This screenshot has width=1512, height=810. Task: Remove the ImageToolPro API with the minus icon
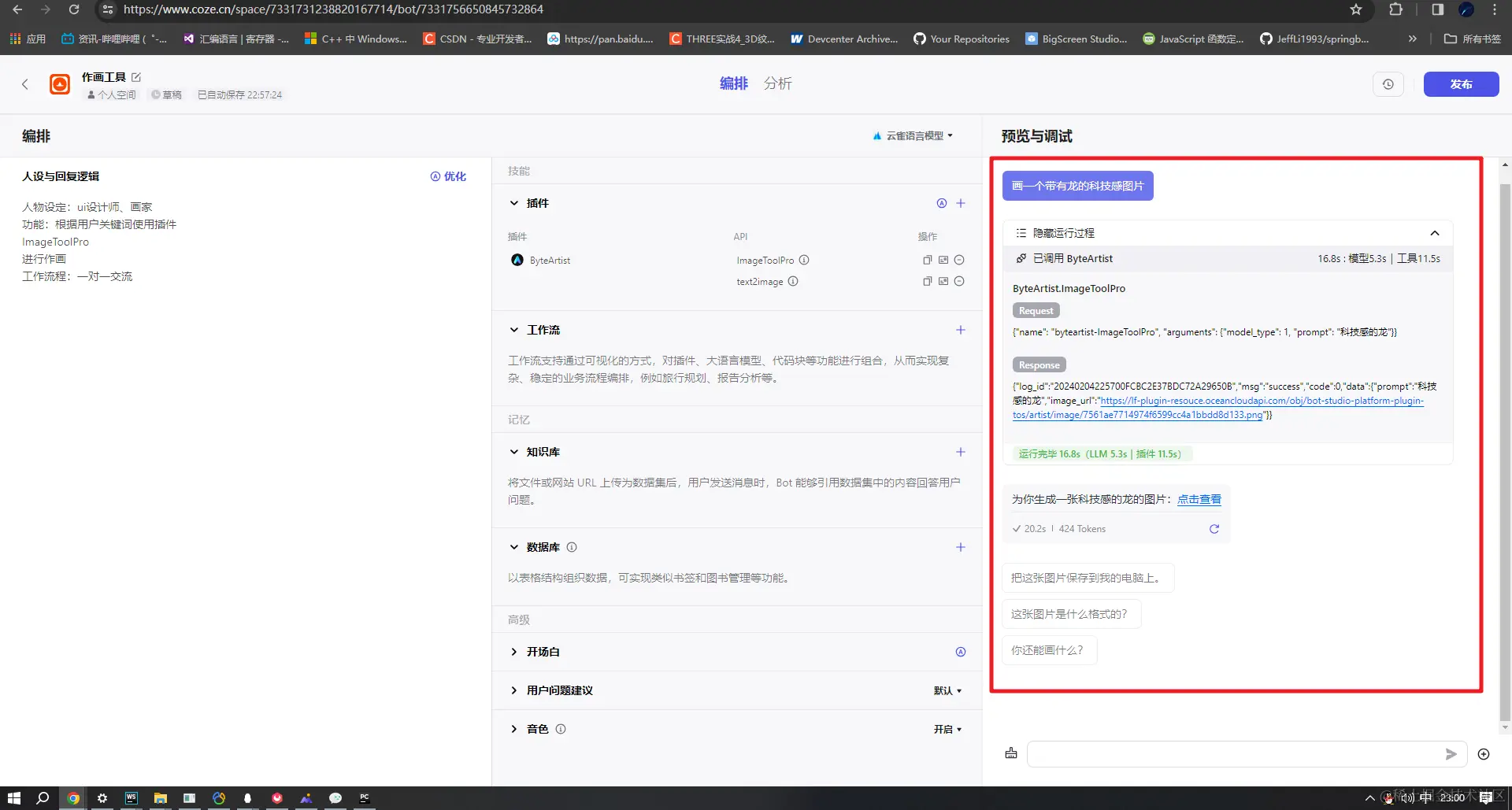959,260
